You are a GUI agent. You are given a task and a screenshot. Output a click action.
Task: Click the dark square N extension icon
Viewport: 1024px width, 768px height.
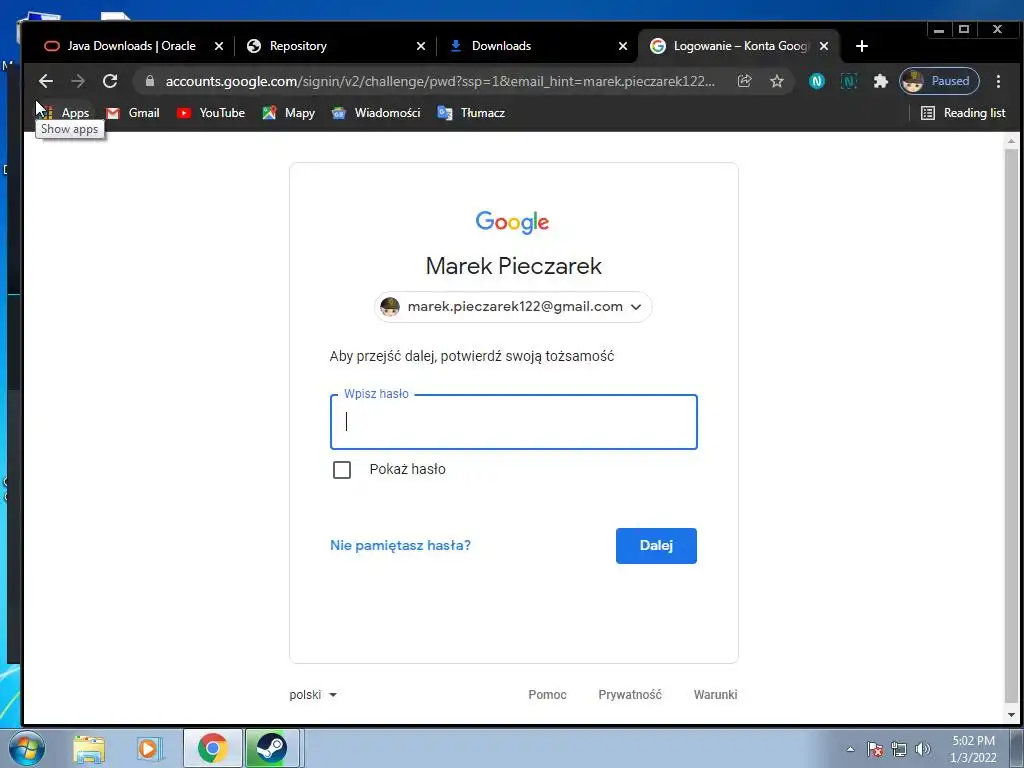(848, 81)
